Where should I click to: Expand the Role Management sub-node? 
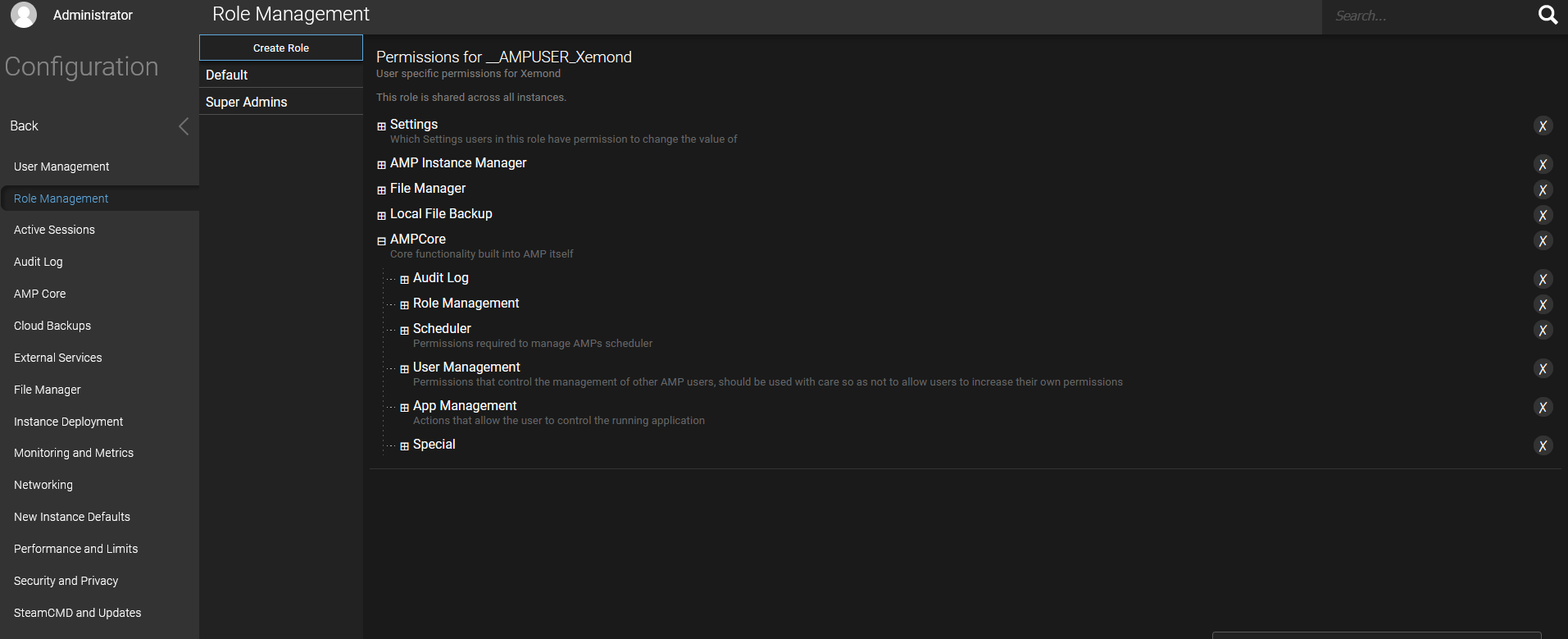tap(404, 305)
